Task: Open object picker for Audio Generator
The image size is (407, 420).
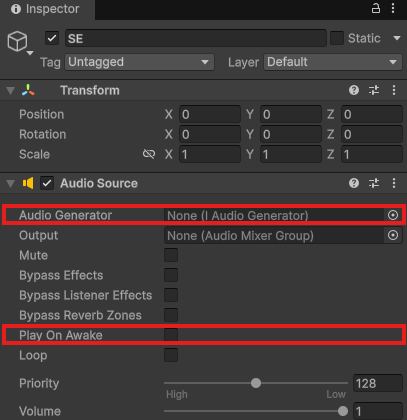Action: pyautogui.click(x=393, y=215)
